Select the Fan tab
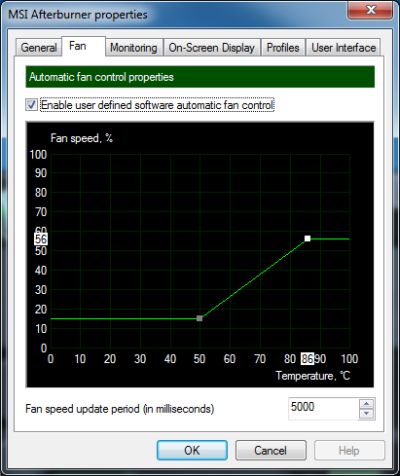This screenshot has width=400, height=476. tap(84, 46)
